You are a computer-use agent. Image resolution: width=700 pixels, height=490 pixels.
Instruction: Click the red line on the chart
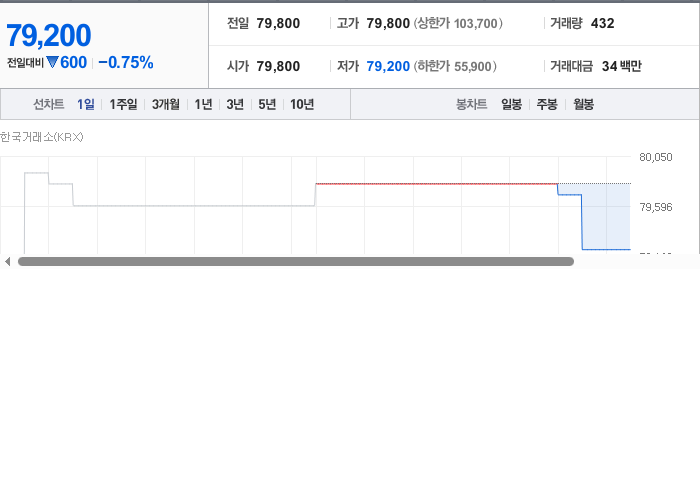(x=437, y=183)
